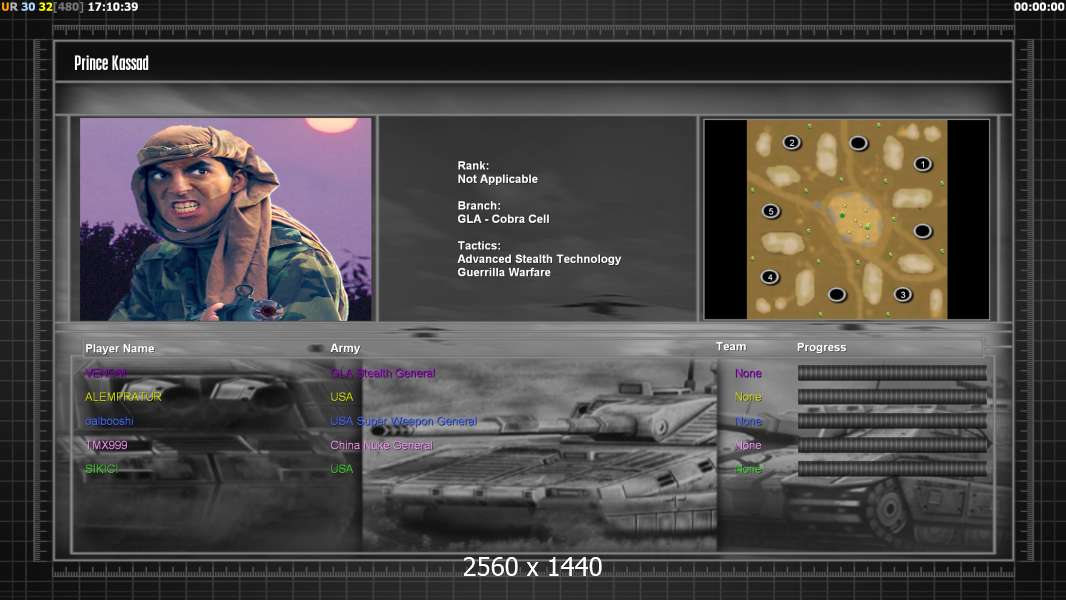Screen dimensions: 1066x600
Task: Select player name TMX999
Action: tap(106, 445)
